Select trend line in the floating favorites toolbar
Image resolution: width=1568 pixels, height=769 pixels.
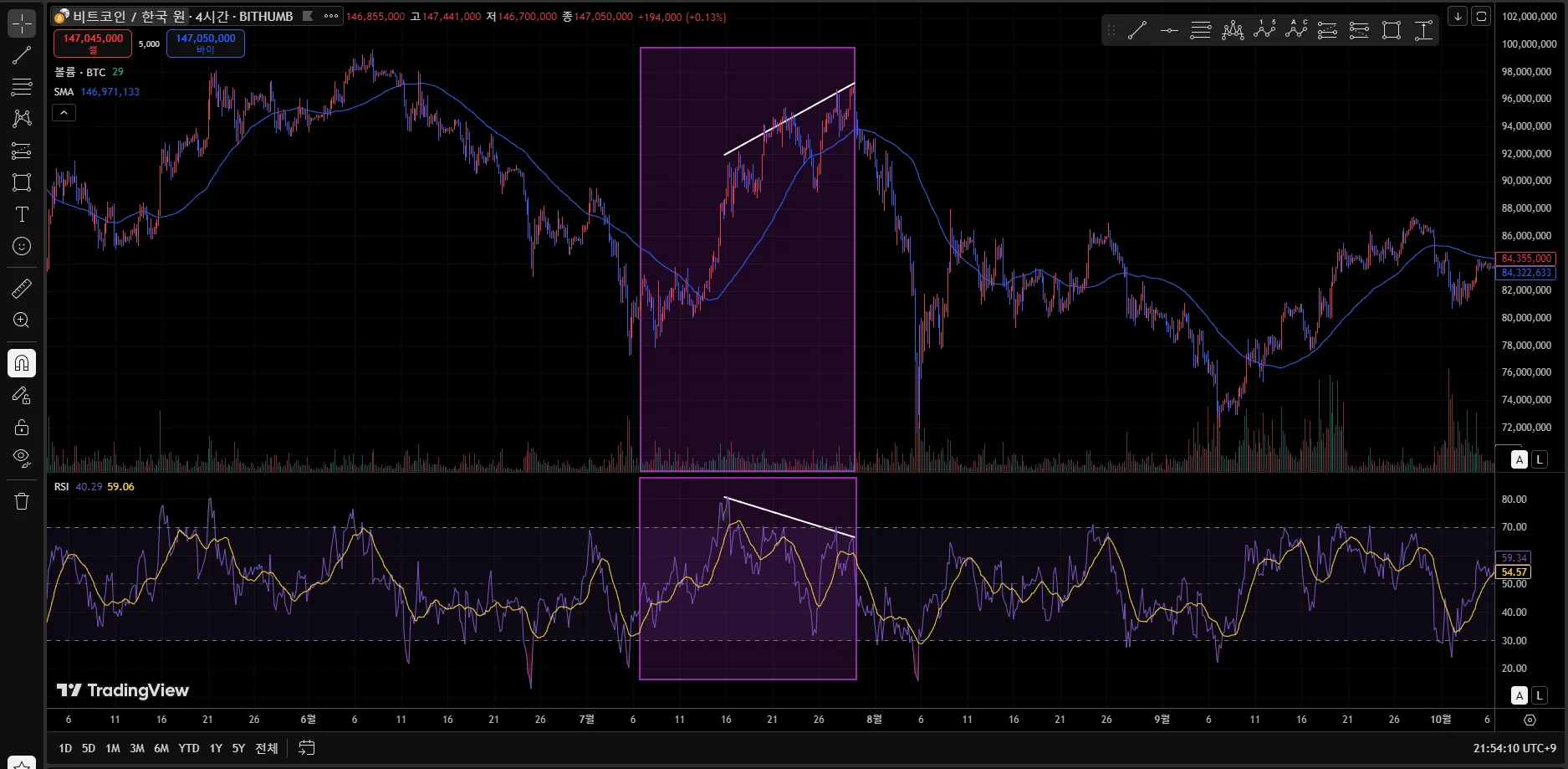coord(1137,31)
